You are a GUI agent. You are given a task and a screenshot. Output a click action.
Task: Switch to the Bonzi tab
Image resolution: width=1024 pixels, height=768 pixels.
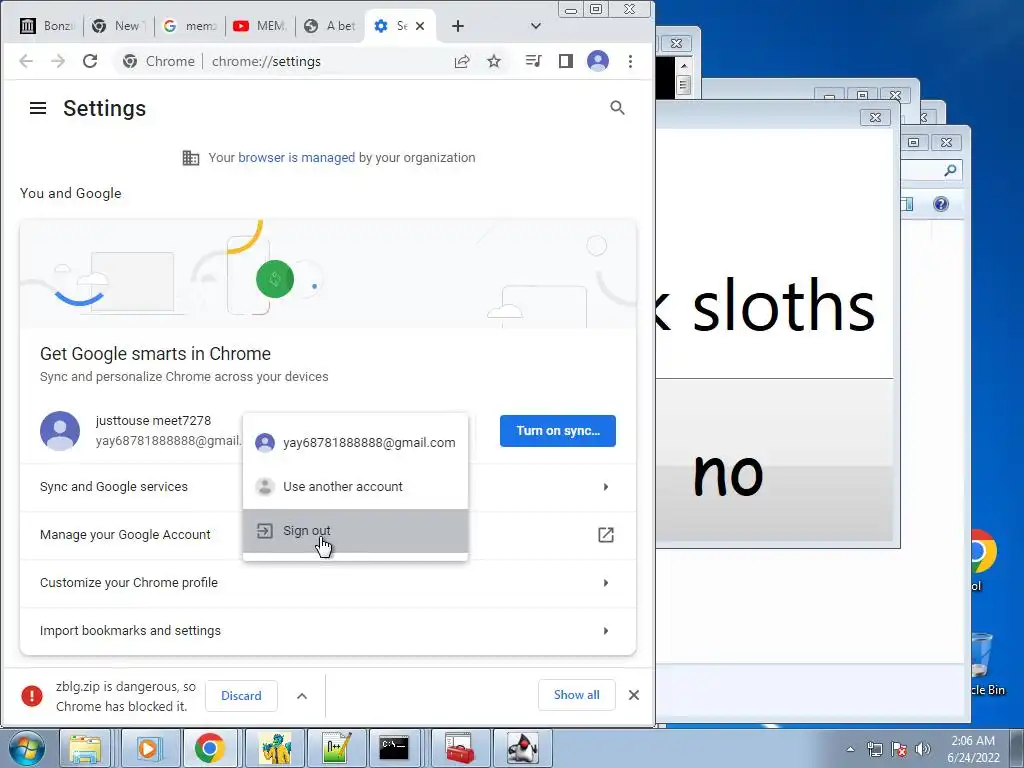coord(47,26)
